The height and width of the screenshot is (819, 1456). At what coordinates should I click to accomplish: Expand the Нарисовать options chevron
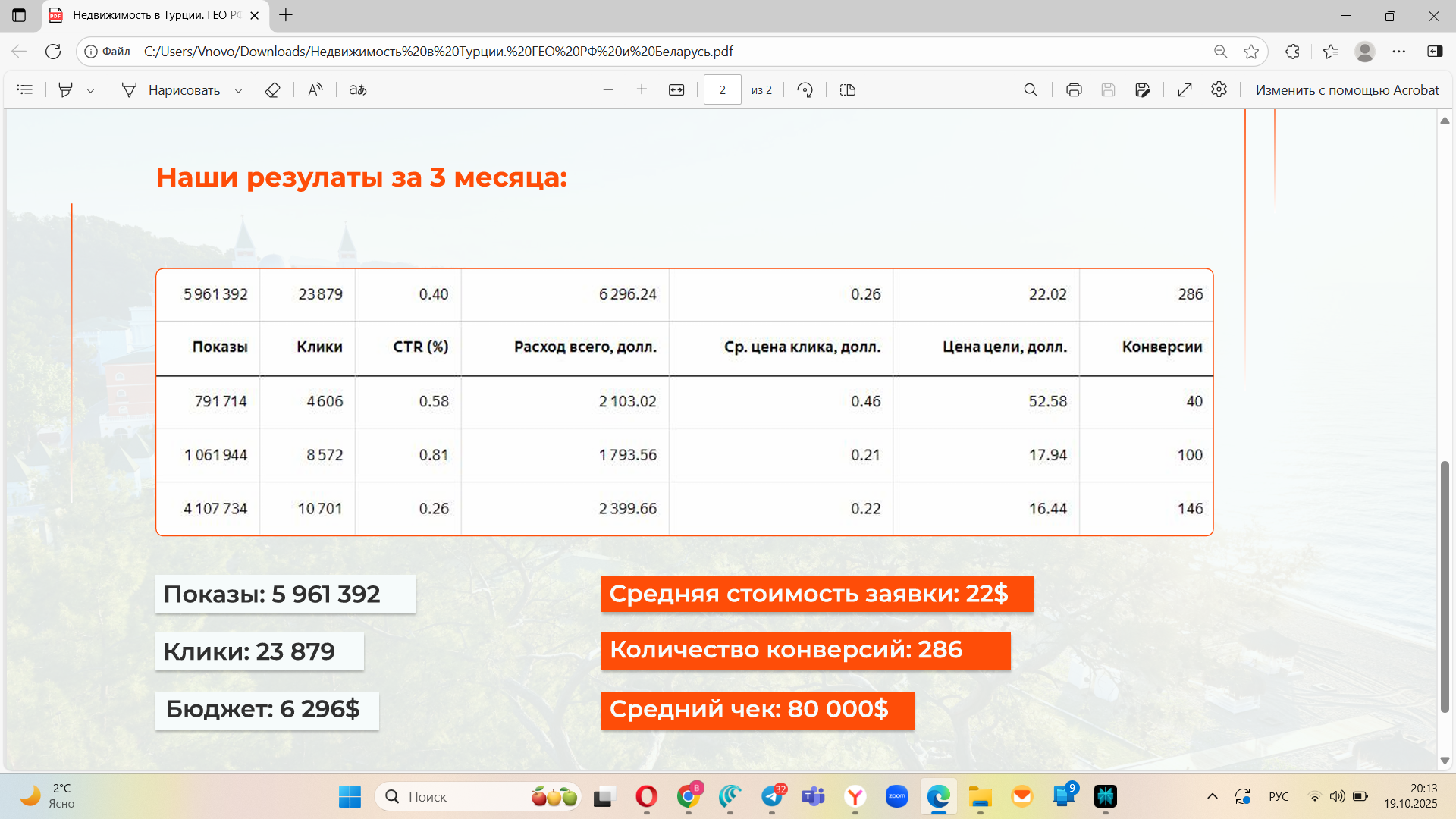coord(238,90)
